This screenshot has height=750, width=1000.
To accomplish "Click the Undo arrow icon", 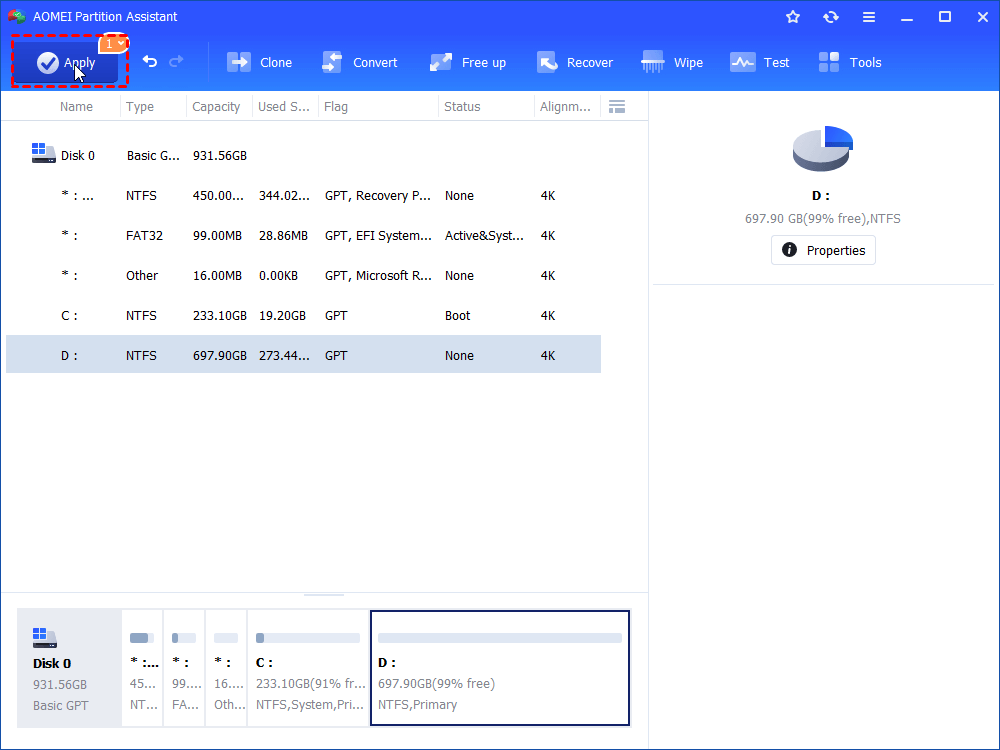I will pyautogui.click(x=150, y=62).
